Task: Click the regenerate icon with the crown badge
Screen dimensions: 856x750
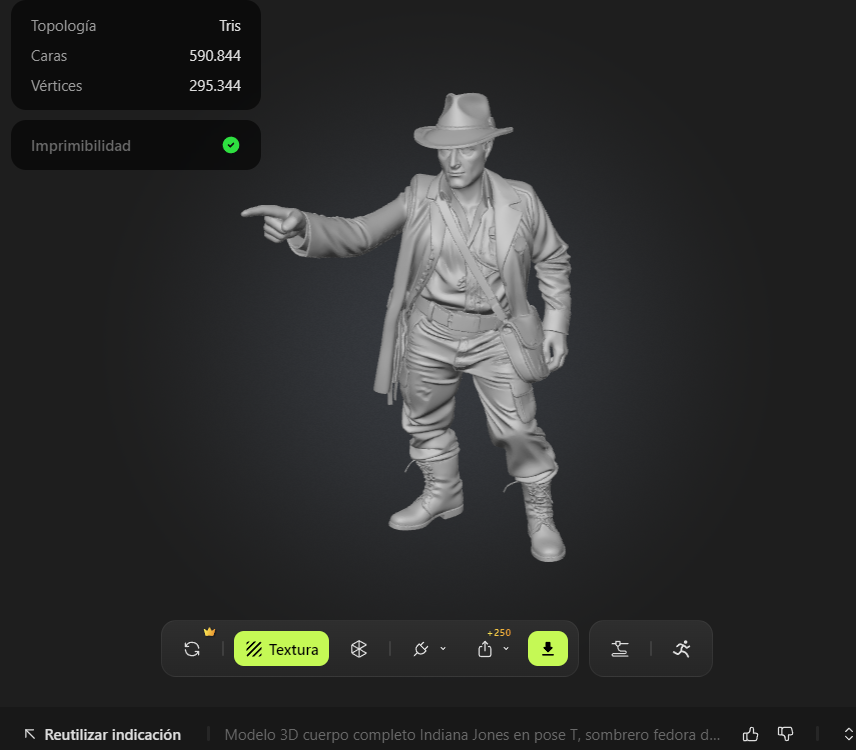Action: (192, 649)
